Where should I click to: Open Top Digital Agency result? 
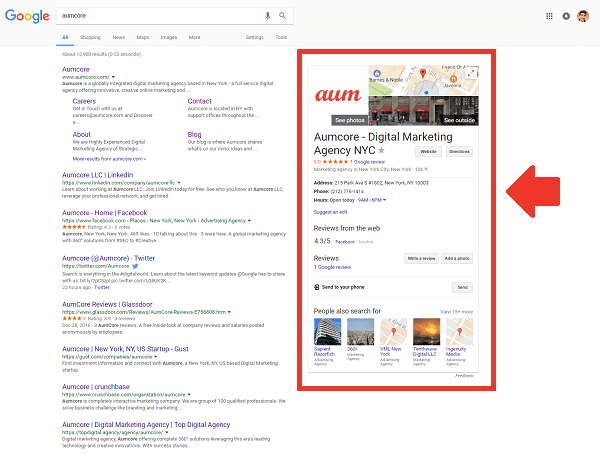coord(146,425)
